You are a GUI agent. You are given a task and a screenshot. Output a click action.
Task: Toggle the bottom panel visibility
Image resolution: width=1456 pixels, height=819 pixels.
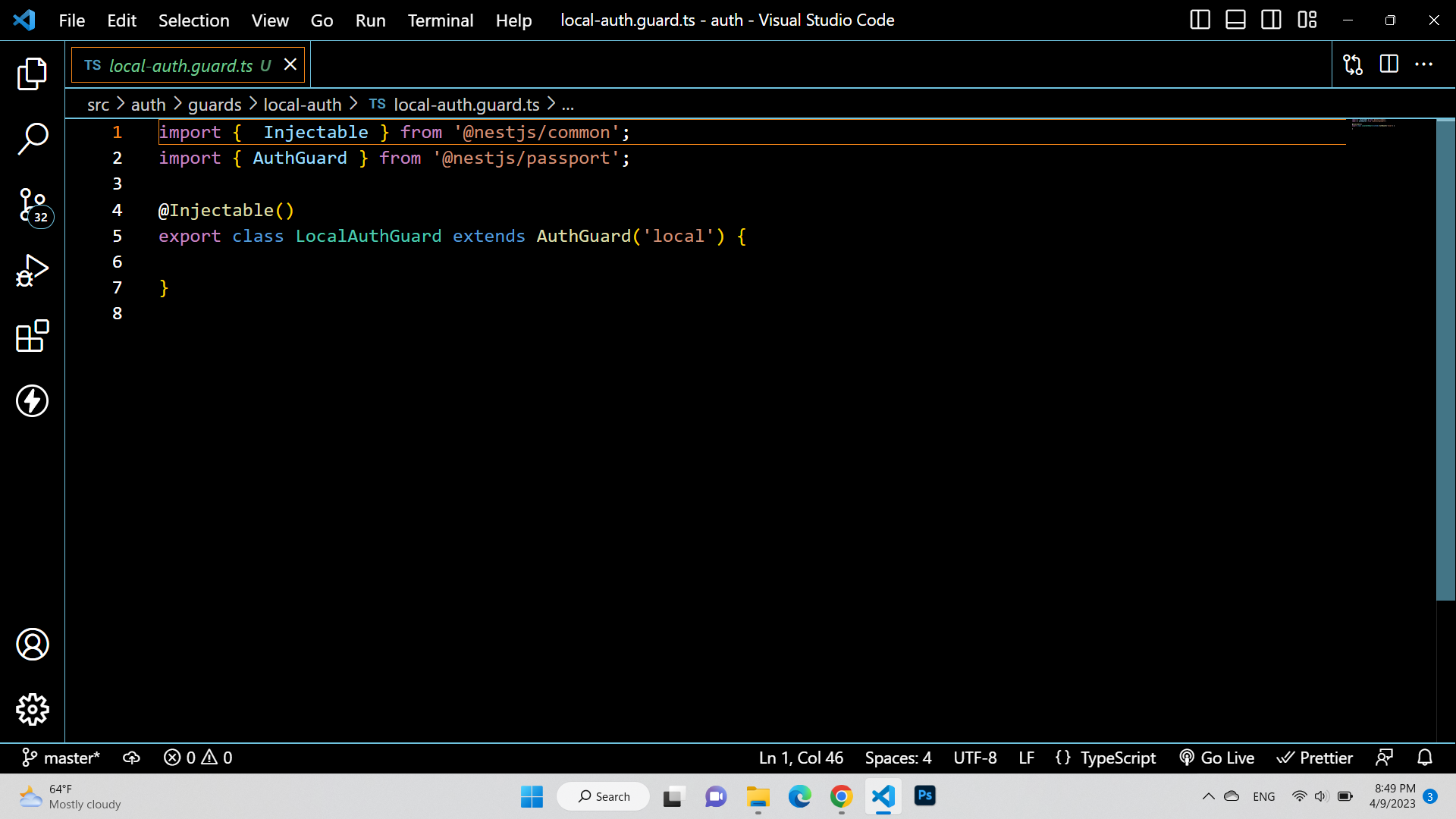[x=1235, y=20]
